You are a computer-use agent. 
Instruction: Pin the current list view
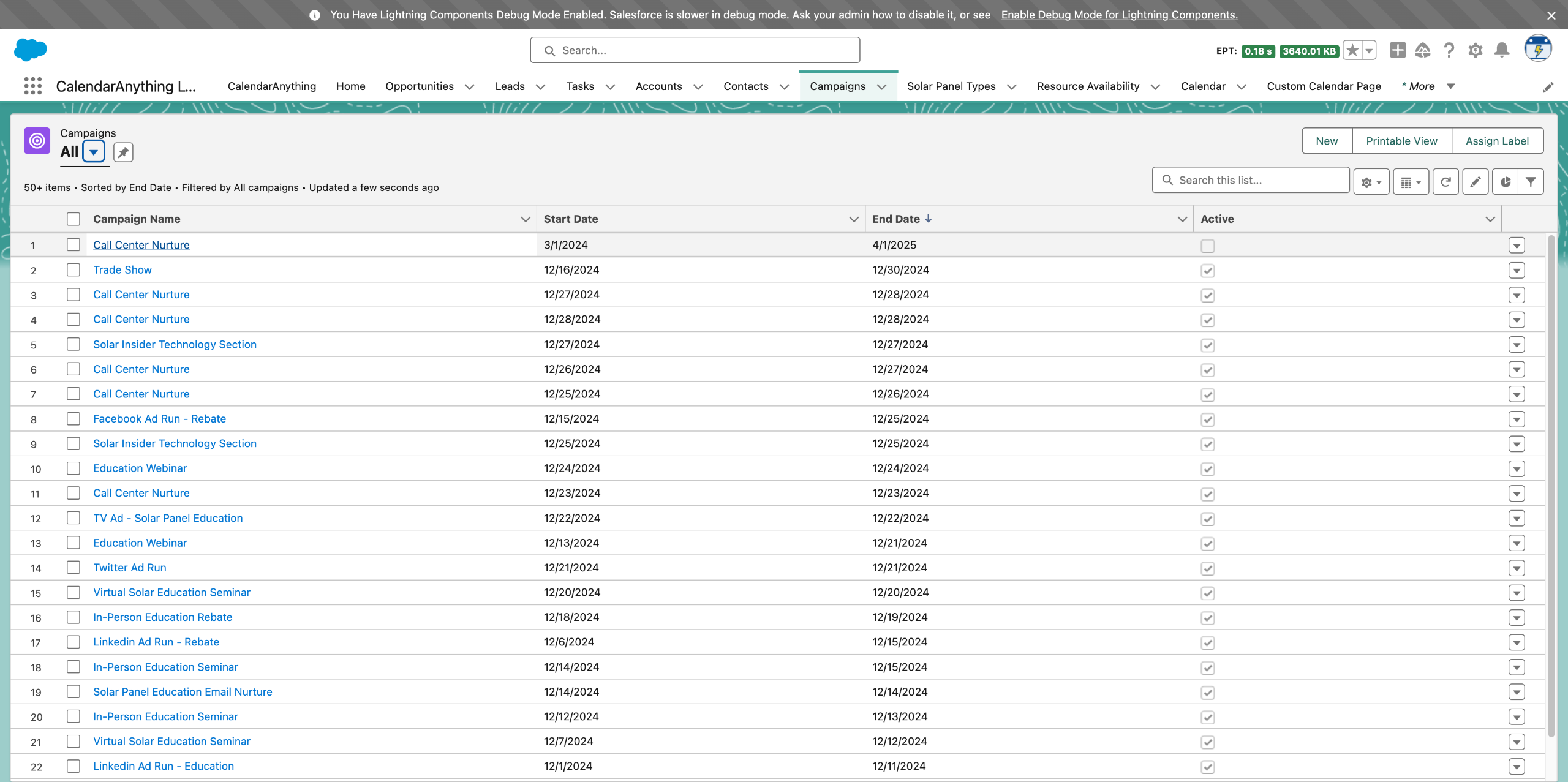(123, 152)
